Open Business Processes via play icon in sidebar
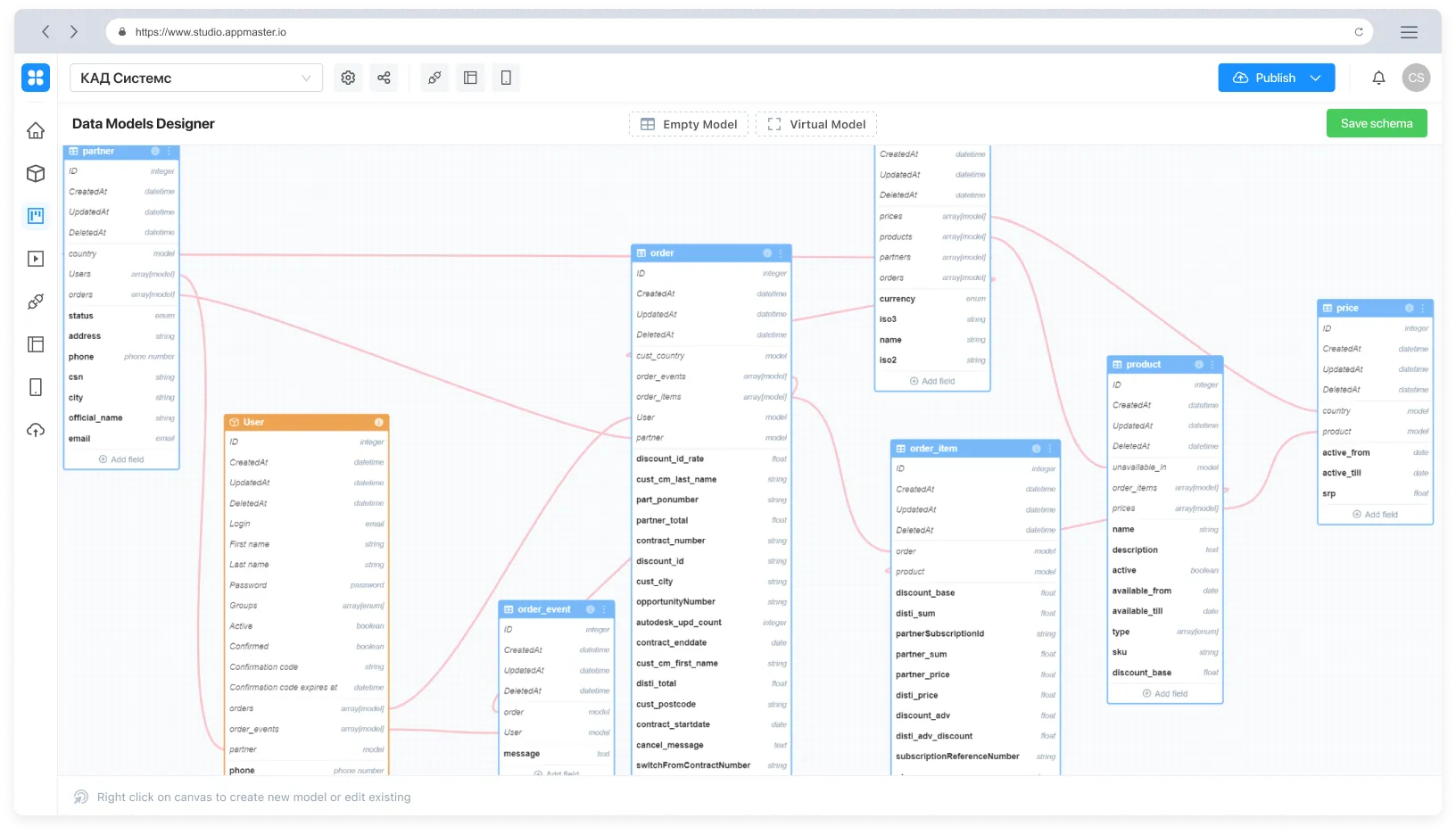Viewport: 1456px width, 835px height. tap(36, 259)
